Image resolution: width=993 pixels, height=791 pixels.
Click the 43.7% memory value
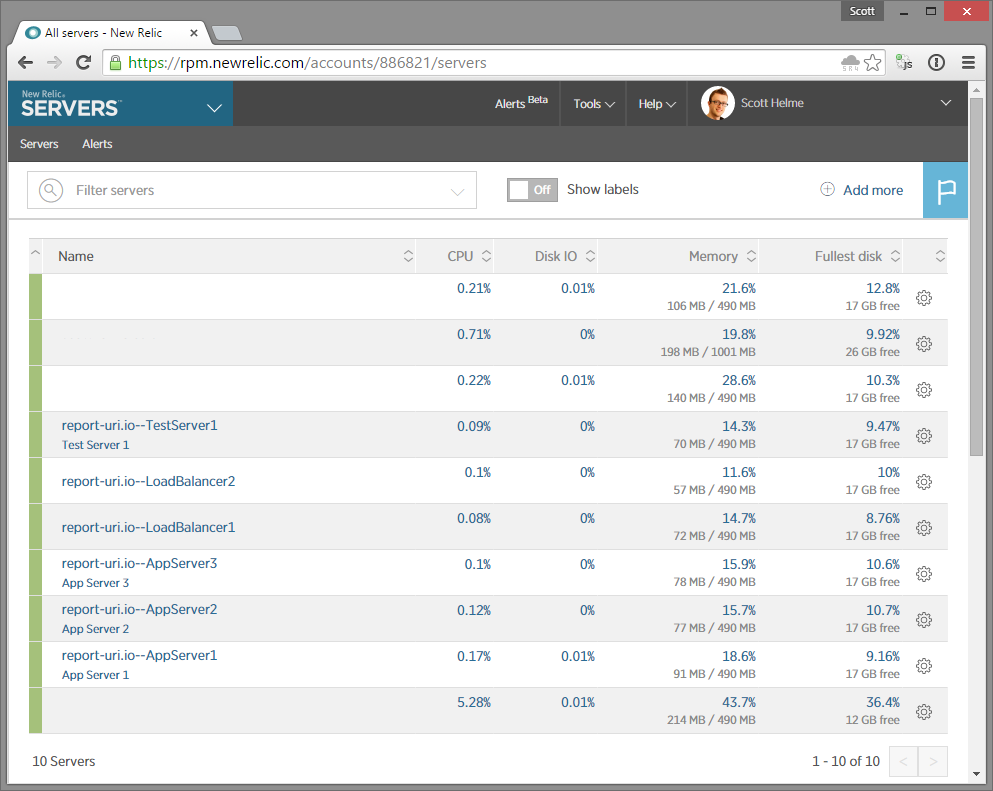(x=739, y=702)
